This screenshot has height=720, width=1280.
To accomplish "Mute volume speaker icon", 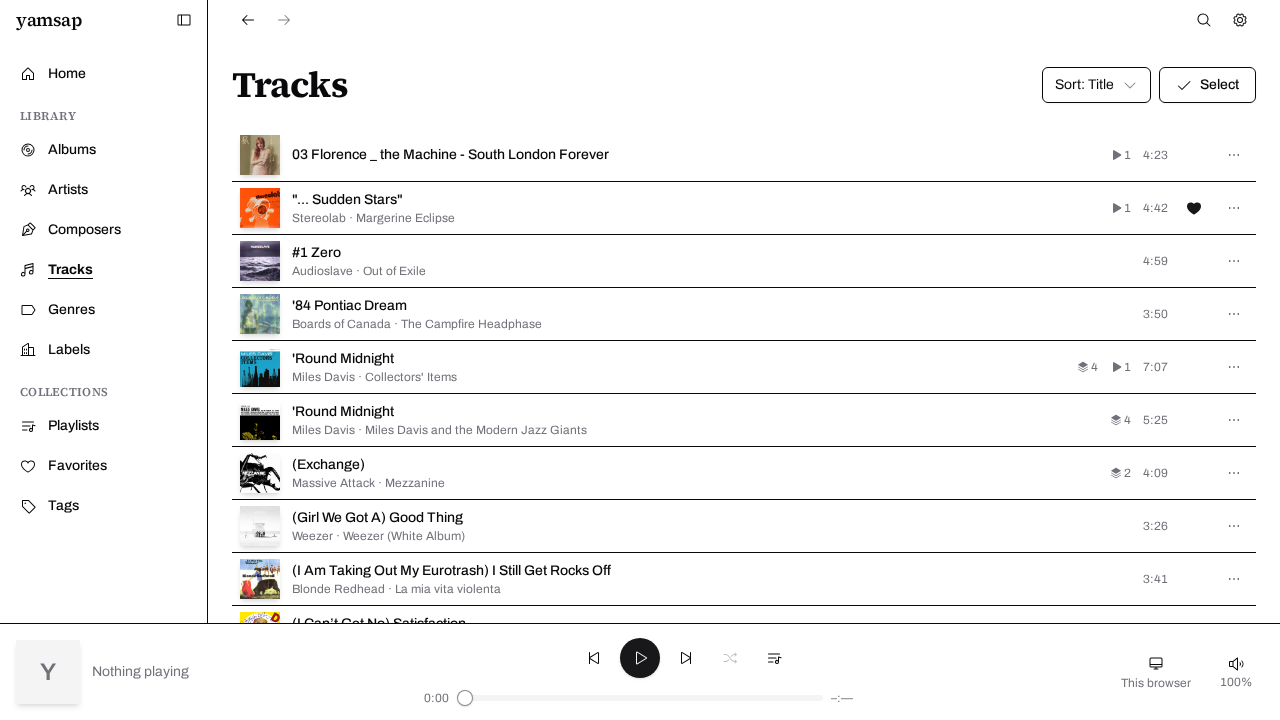I will pyautogui.click(x=1236, y=664).
